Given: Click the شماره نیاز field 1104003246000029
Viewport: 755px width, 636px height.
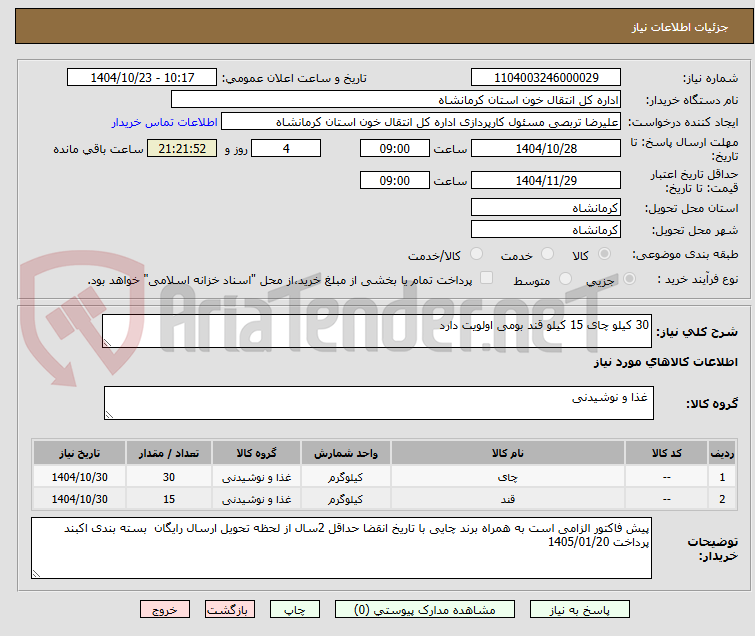Looking at the screenshot, I should pos(546,78).
